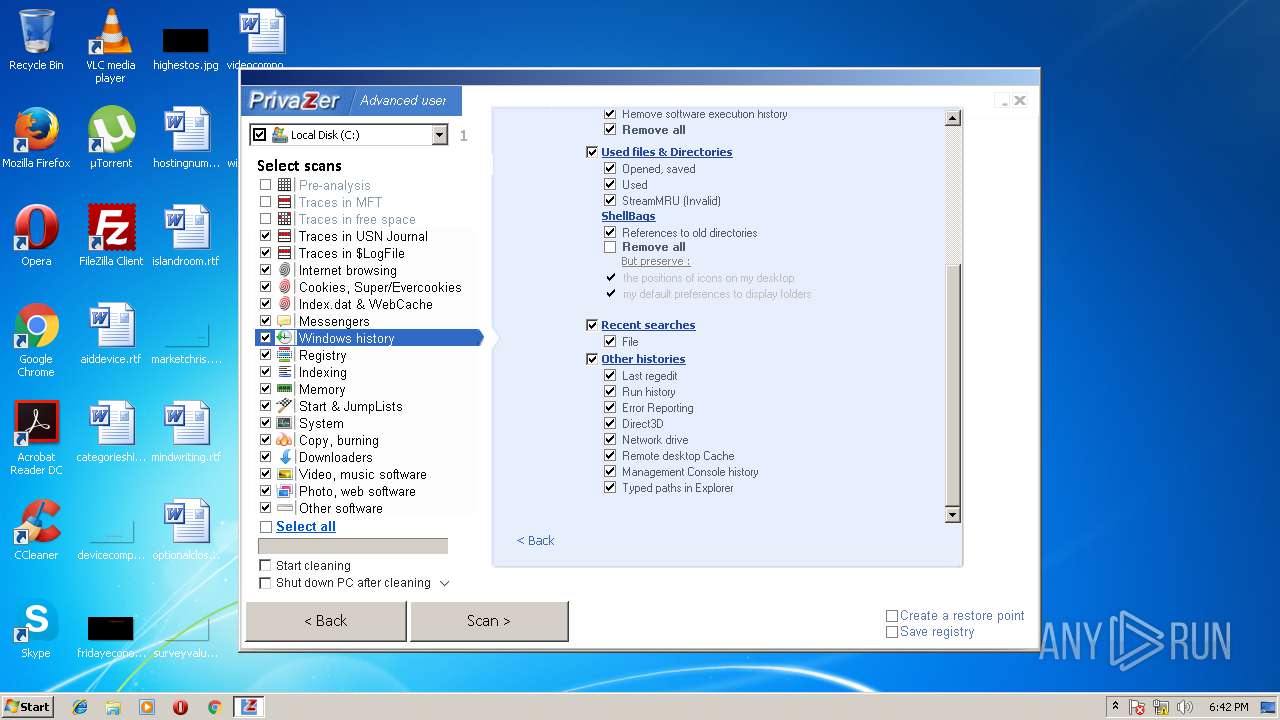
Task: Click the Select all link
Action: pos(306,527)
